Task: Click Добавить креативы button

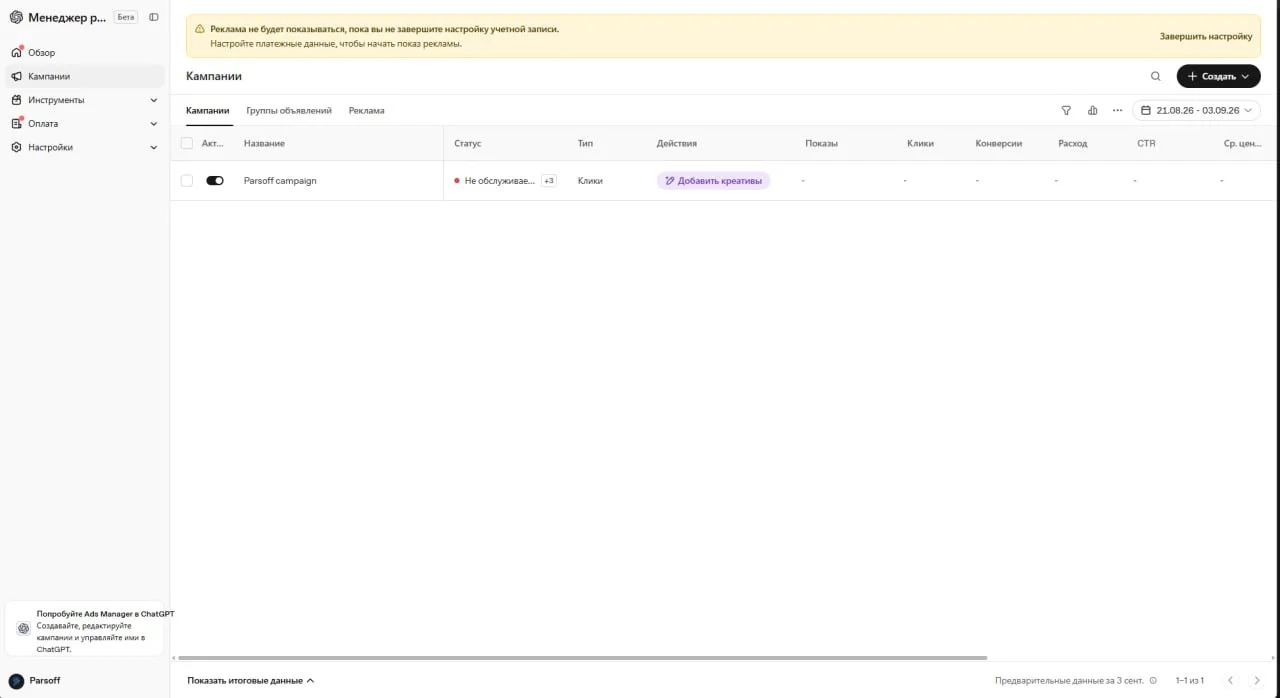Action: [713, 181]
